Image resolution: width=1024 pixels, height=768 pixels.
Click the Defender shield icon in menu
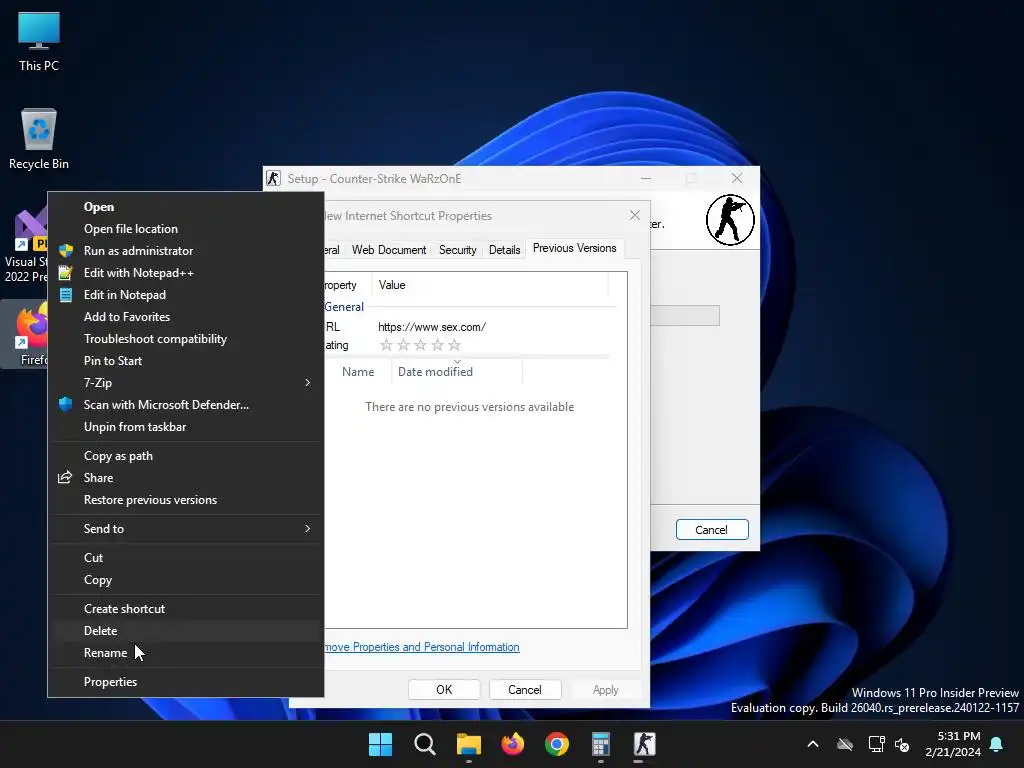tap(65, 404)
